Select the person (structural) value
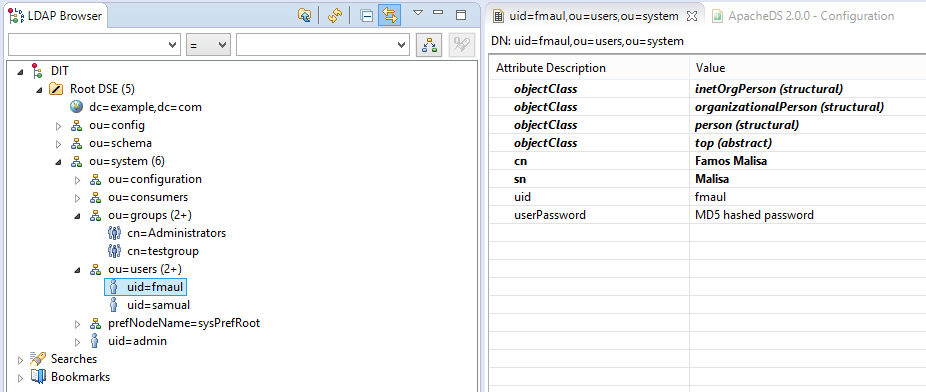 (x=747, y=125)
